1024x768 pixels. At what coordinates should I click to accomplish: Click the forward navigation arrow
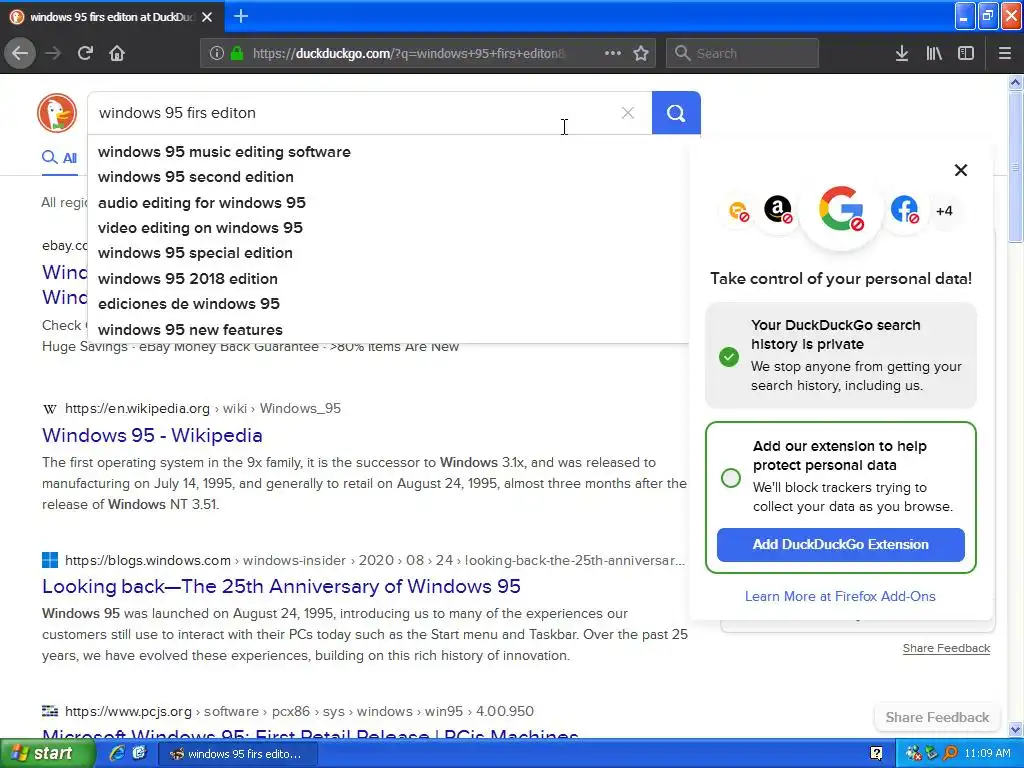(x=53, y=53)
